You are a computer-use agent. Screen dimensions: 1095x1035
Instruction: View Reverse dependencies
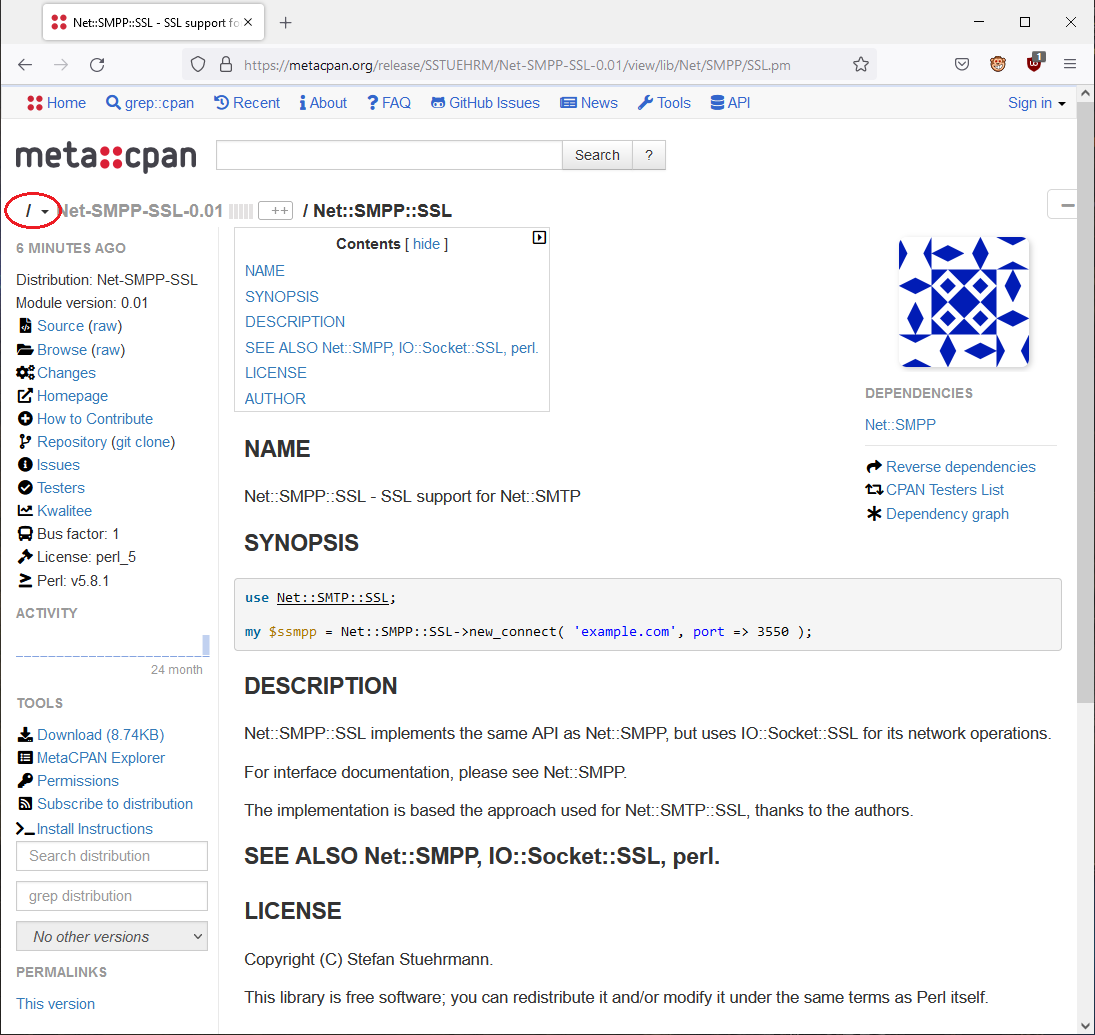(x=960, y=466)
